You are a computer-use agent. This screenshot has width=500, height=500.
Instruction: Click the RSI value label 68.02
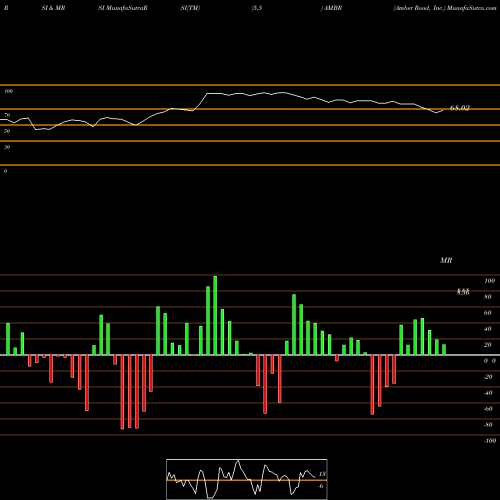[x=460, y=108]
